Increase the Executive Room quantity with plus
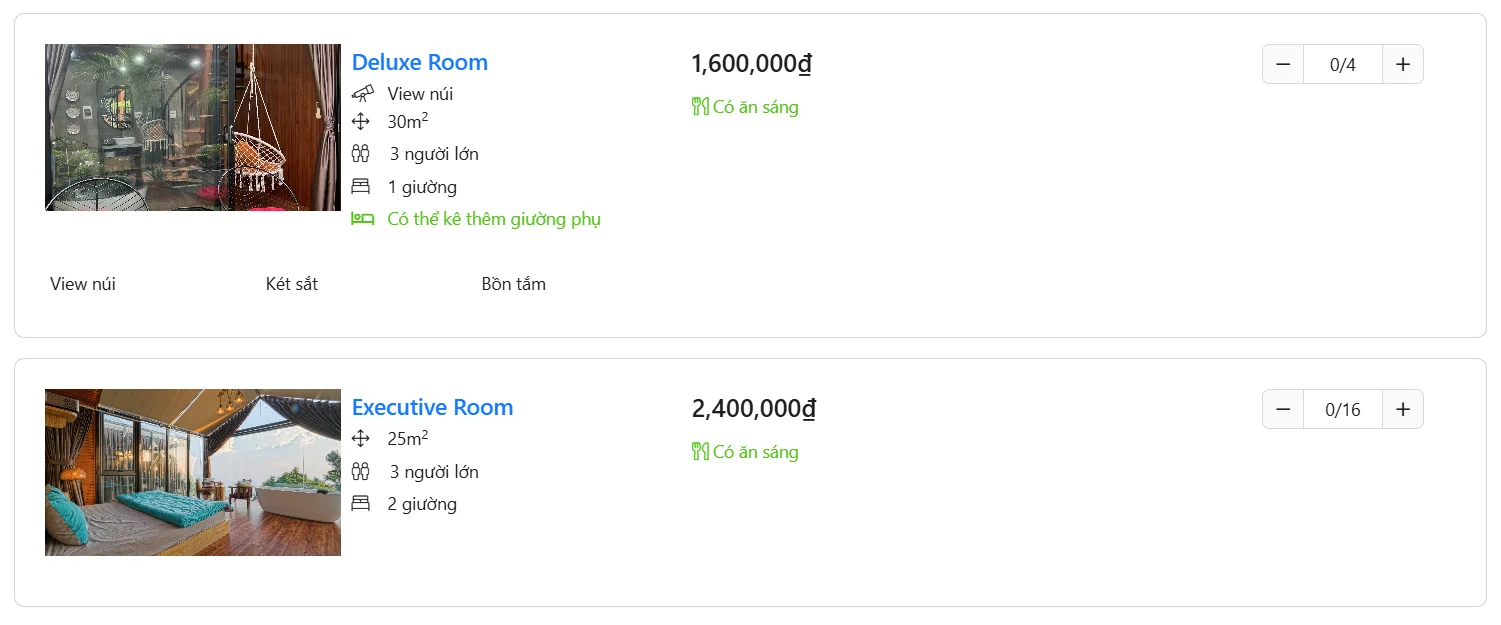Image resolution: width=1501 pixels, height=625 pixels. pyautogui.click(x=1403, y=409)
